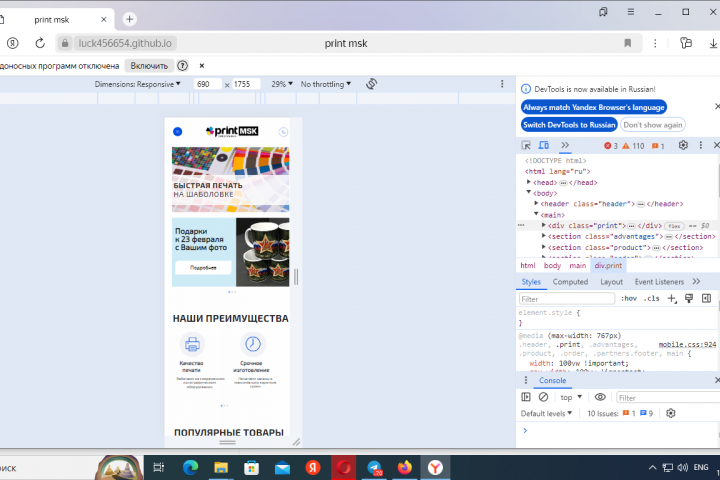The height and width of the screenshot is (480, 720).
Task: Click the lock icon in the address bar
Action: pos(65,43)
